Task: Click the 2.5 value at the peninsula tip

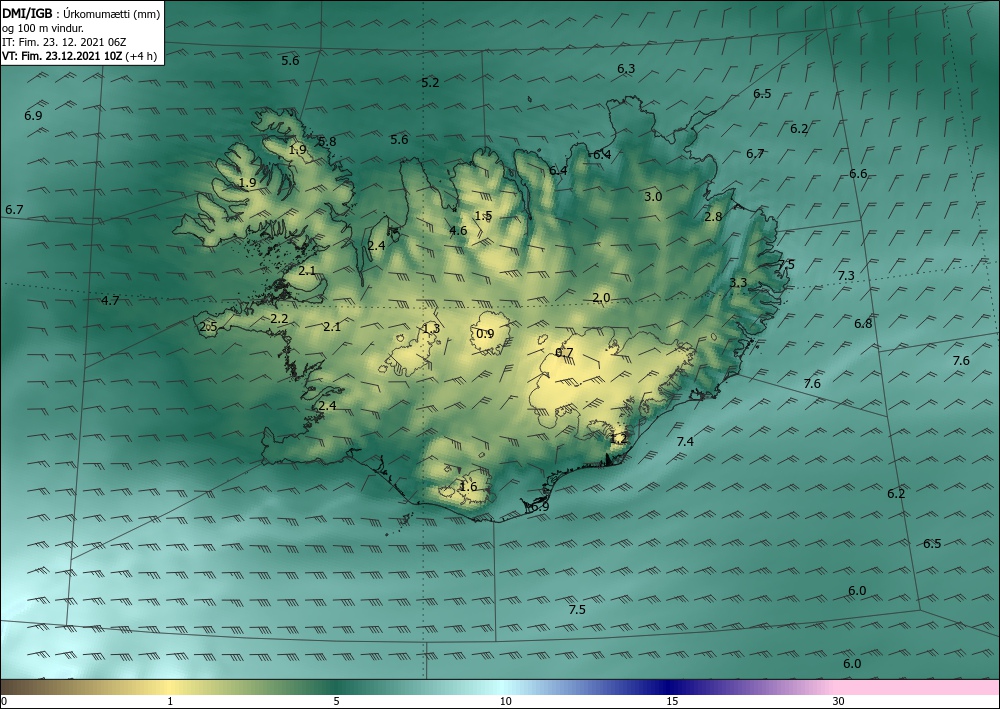Action: 209,327
